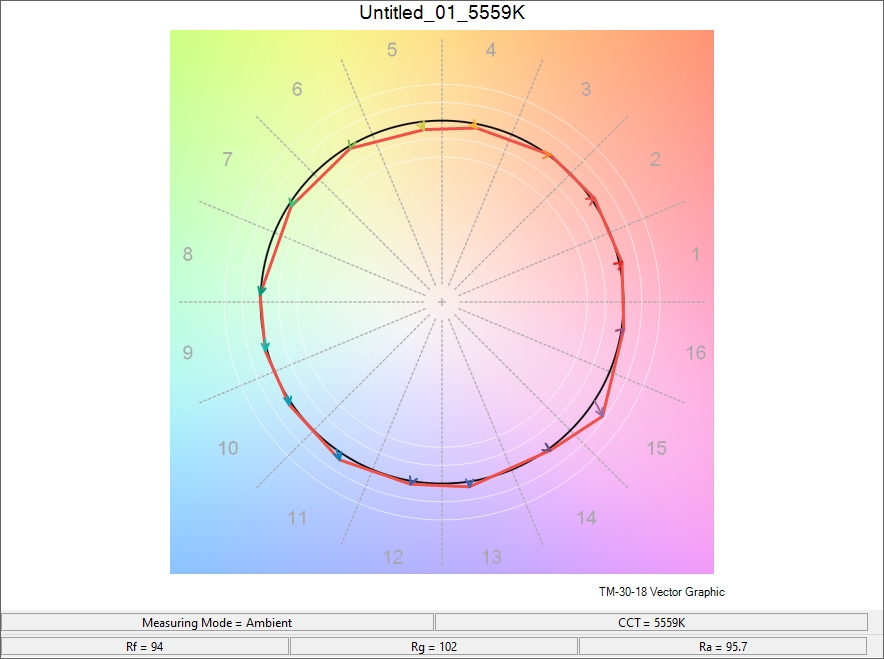
Task: Click hue bin label 1
Action: click(696, 254)
